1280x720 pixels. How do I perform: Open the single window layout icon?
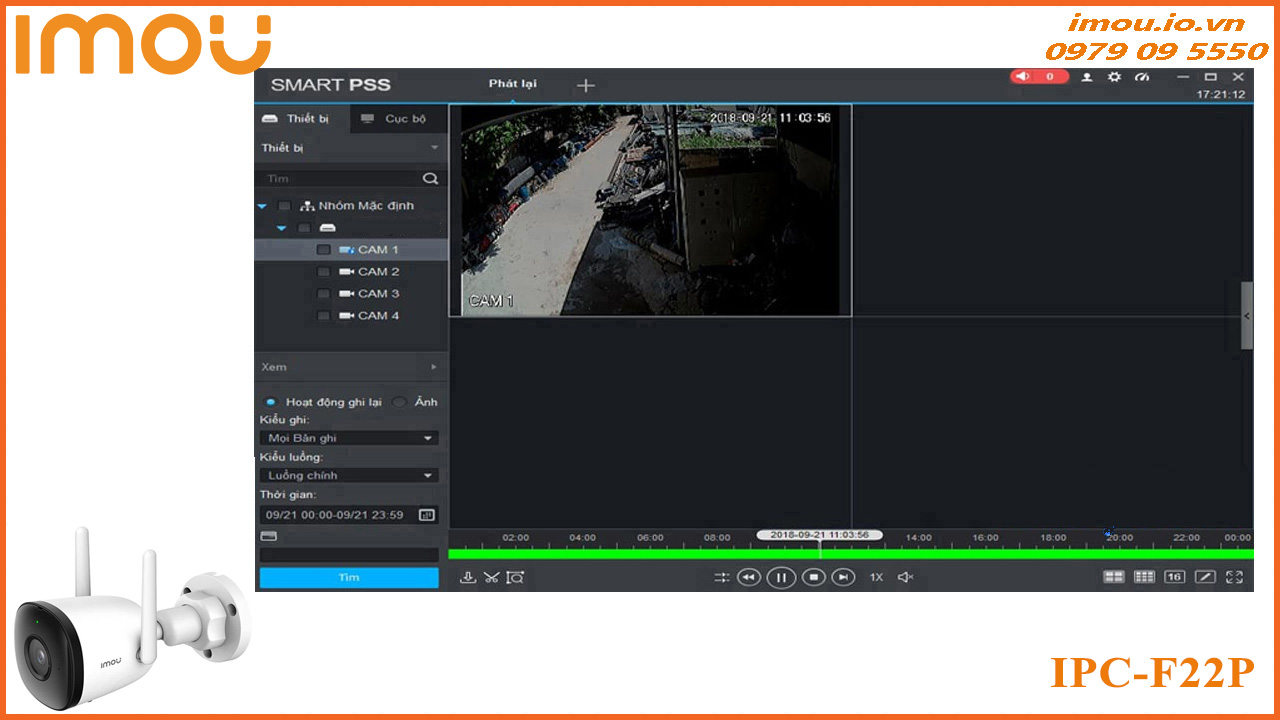click(1203, 577)
